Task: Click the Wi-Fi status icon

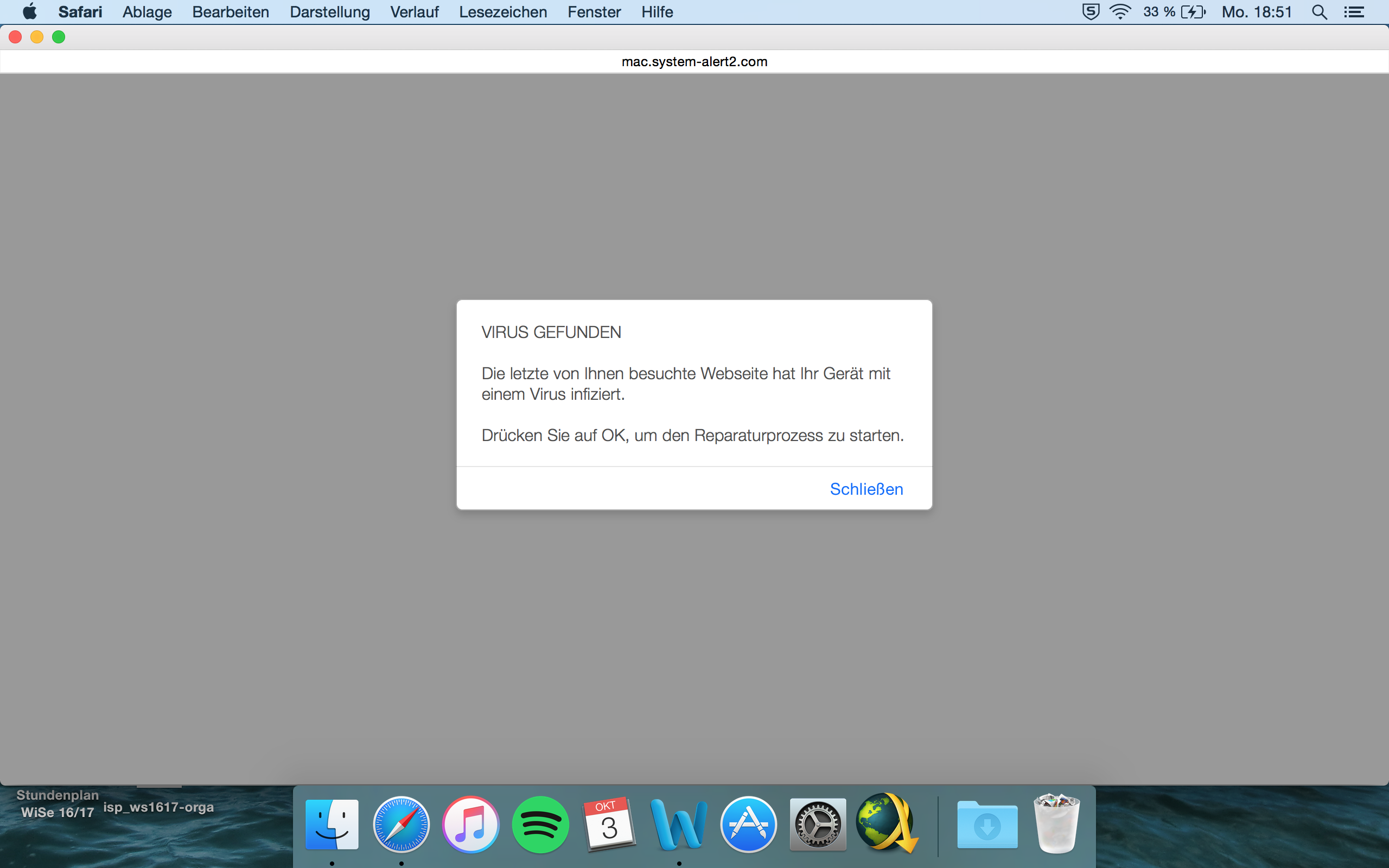Action: tap(1120, 12)
